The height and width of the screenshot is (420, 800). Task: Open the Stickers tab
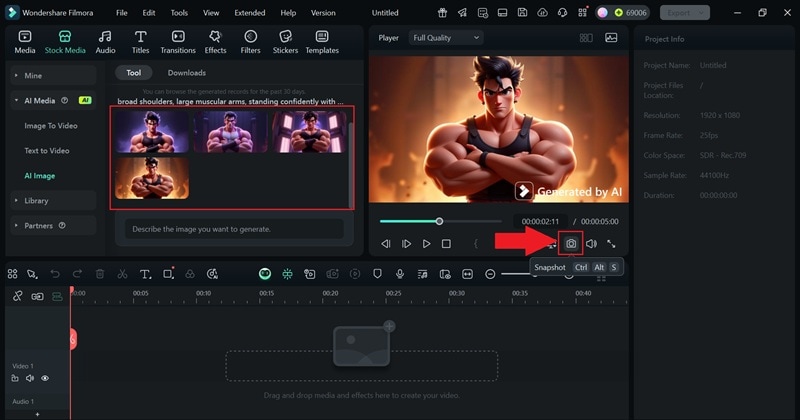point(285,42)
